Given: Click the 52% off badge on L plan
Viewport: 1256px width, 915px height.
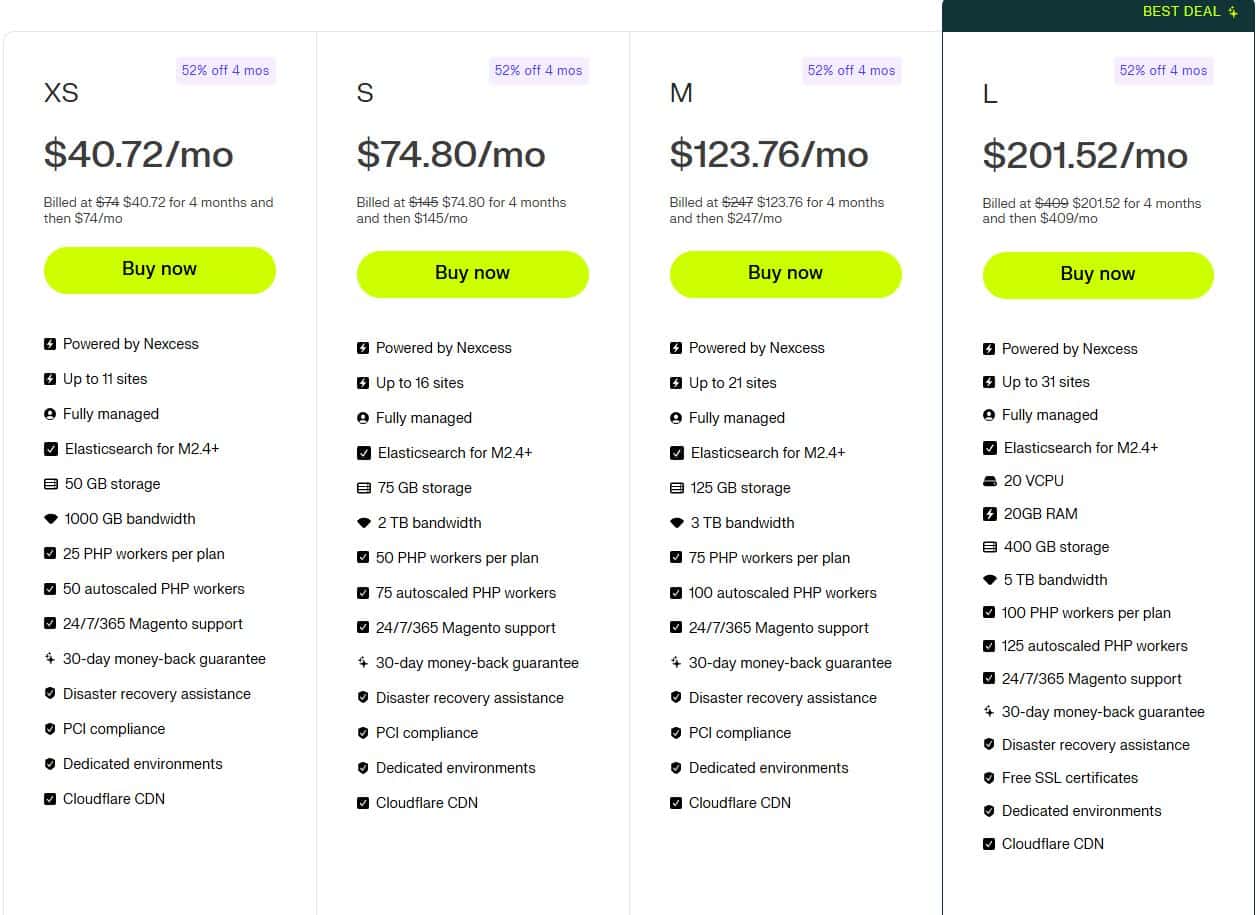Looking at the screenshot, I should (x=1163, y=71).
